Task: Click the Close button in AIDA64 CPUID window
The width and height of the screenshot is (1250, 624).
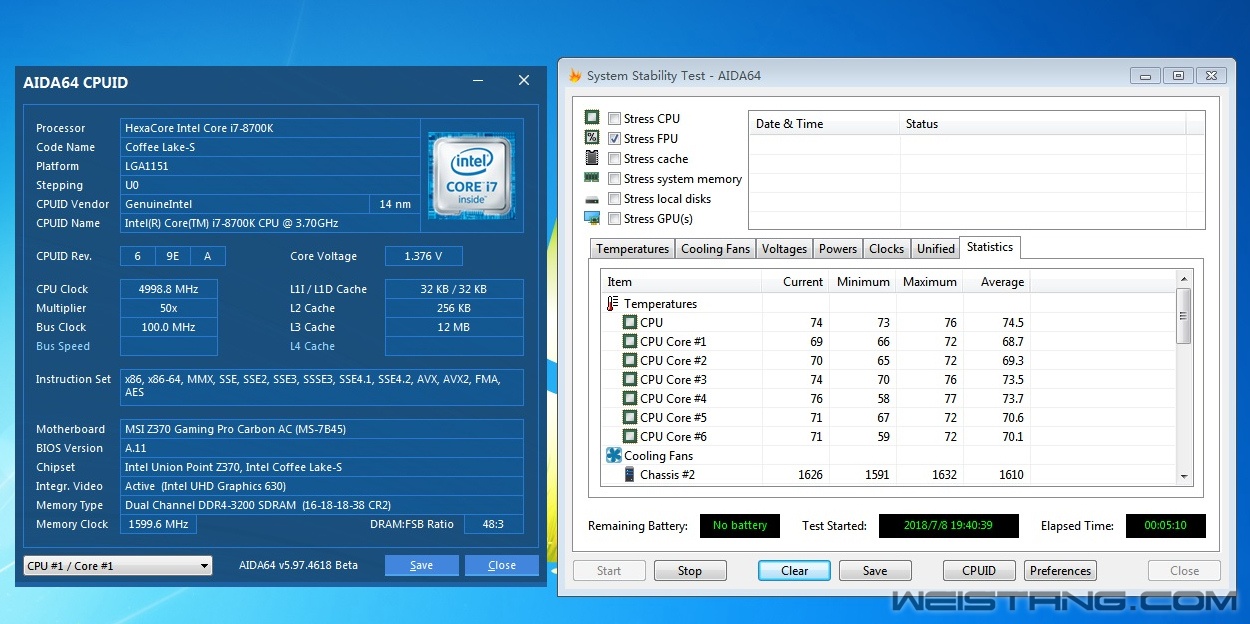Action: tap(502, 565)
